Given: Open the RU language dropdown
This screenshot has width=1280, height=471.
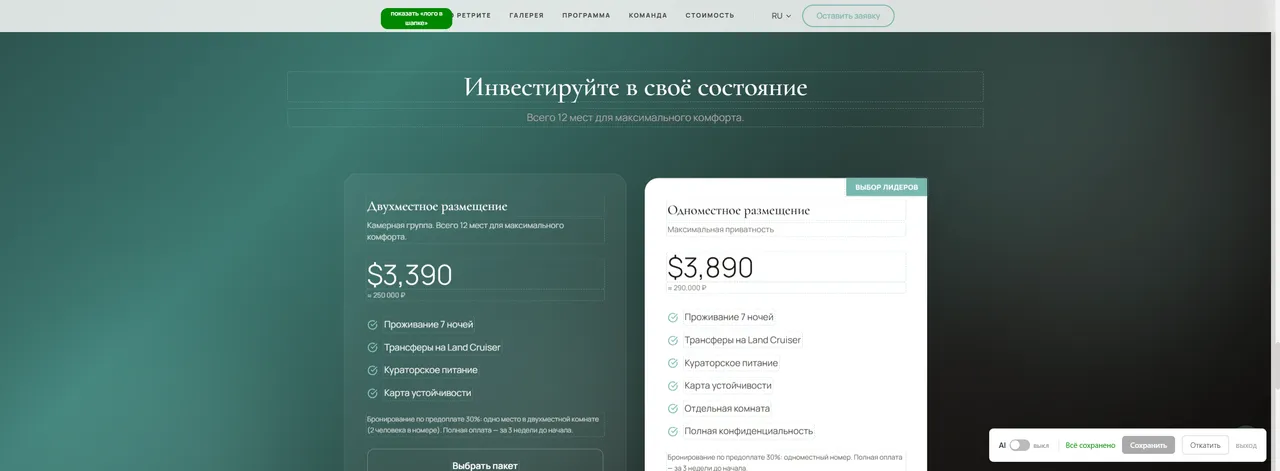Looking at the screenshot, I should (781, 16).
